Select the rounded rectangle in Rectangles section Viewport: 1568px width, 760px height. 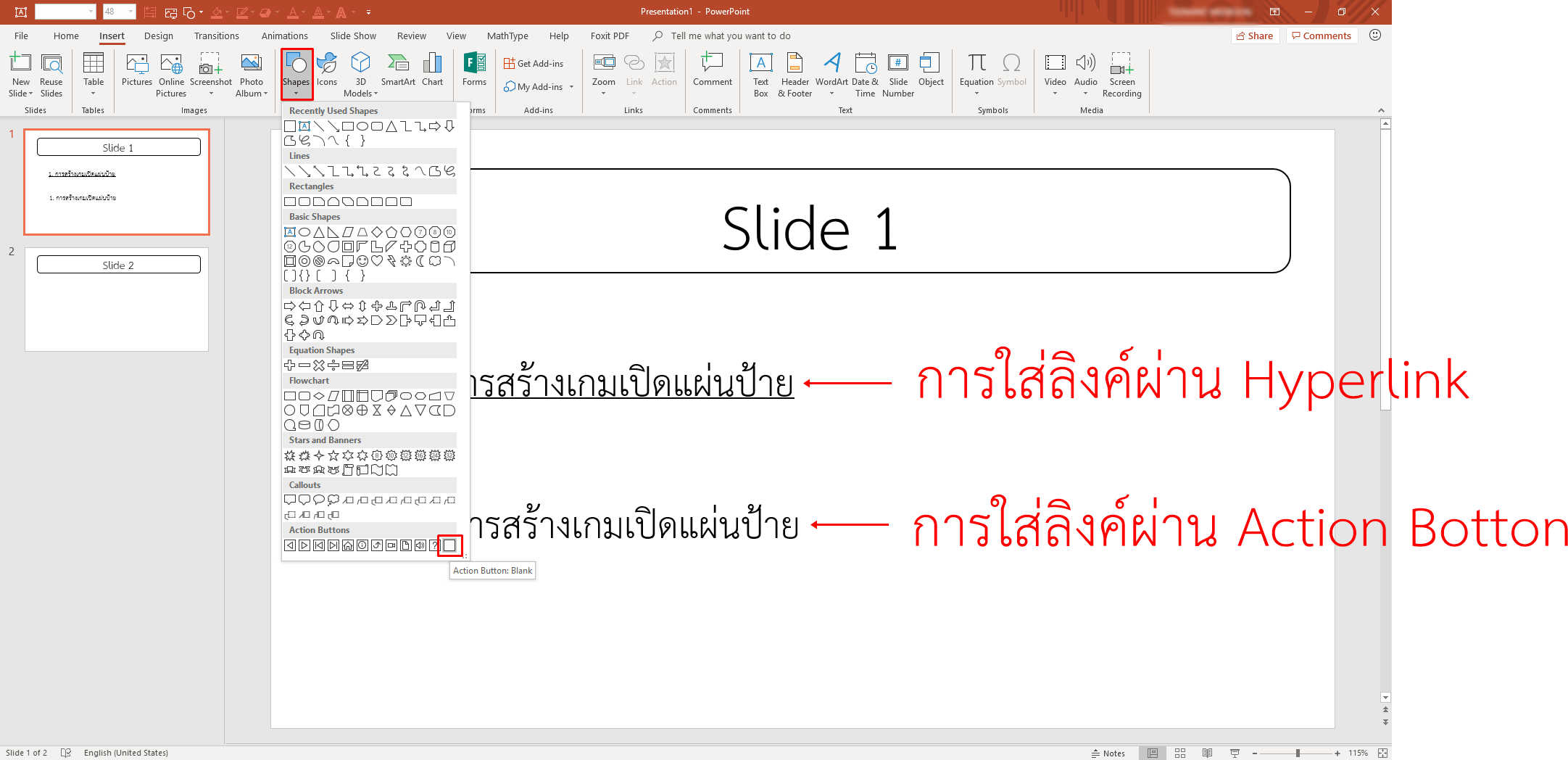(304, 202)
